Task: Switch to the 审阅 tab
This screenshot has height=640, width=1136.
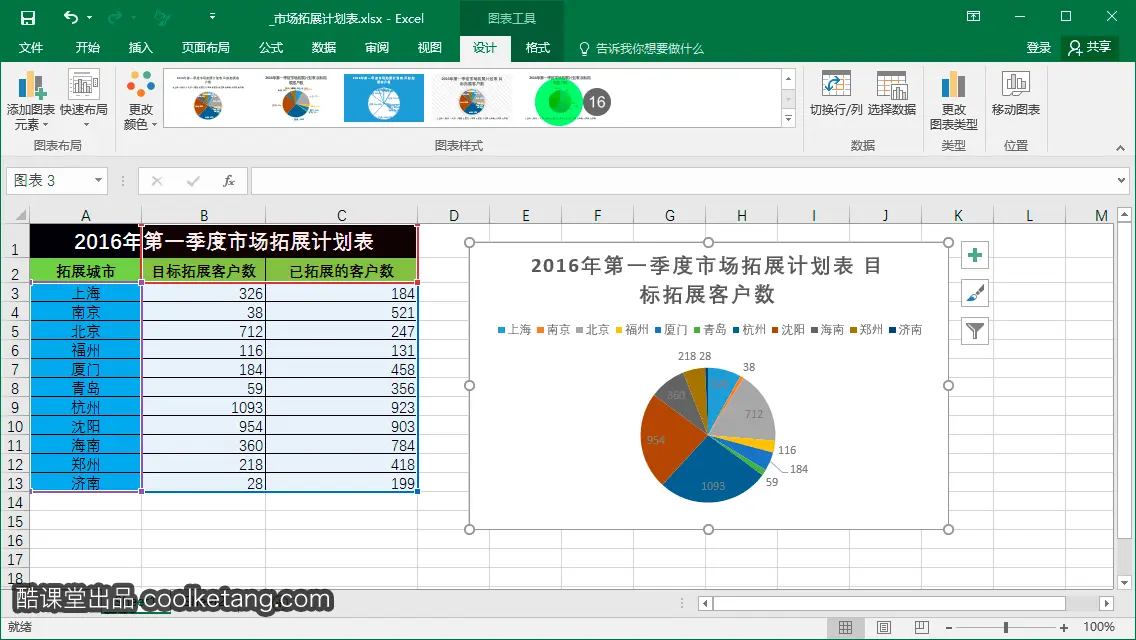Action: point(377,48)
